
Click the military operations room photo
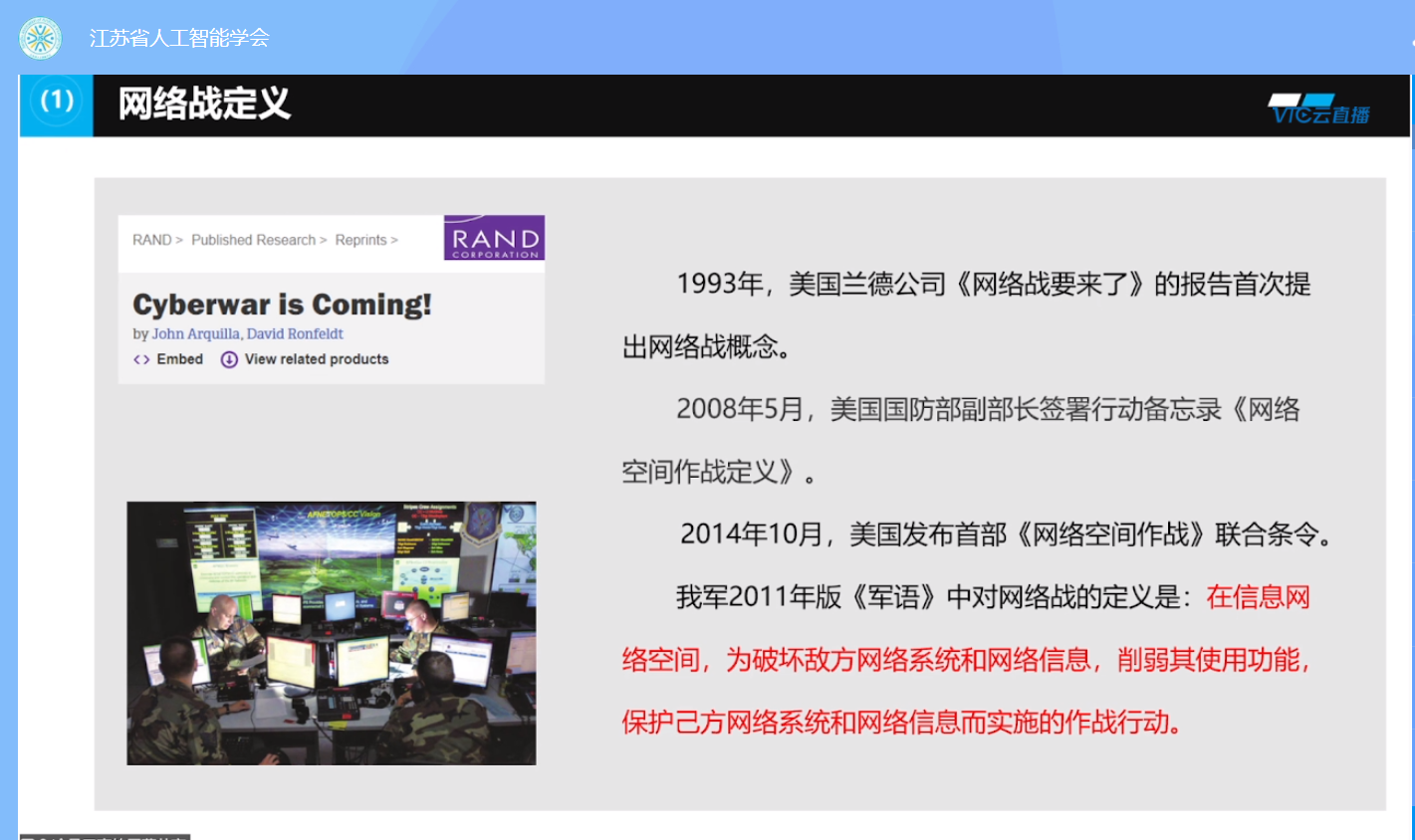coord(331,633)
